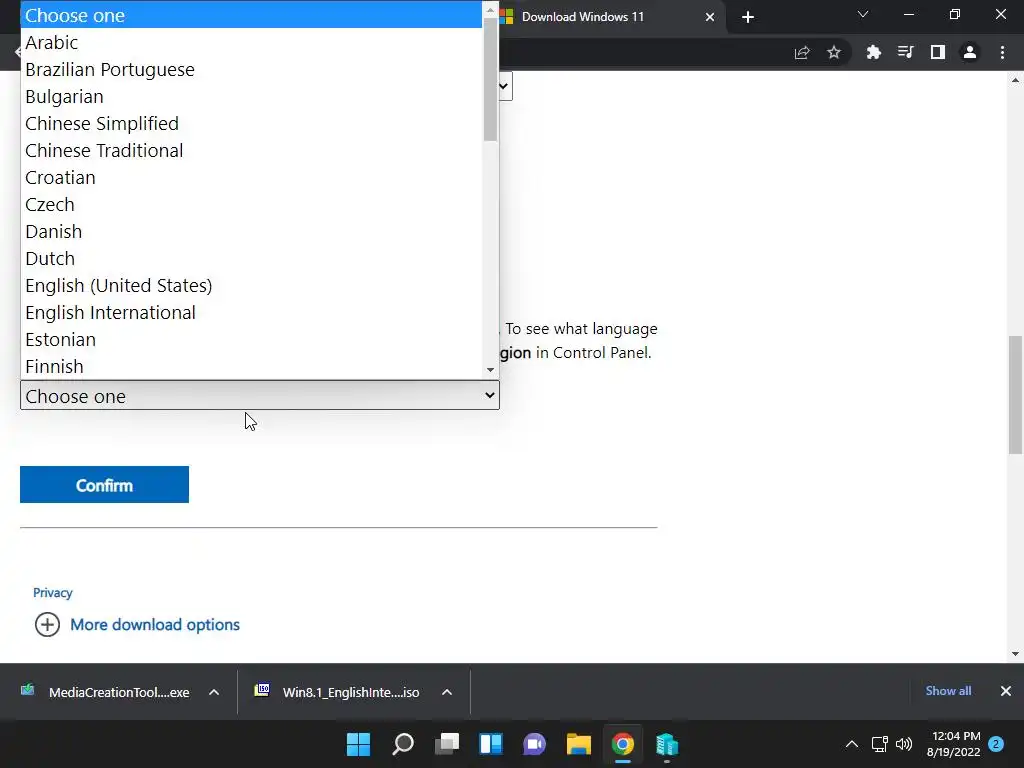1024x768 pixels.
Task: Open notification center badge
Action: click(x=996, y=744)
